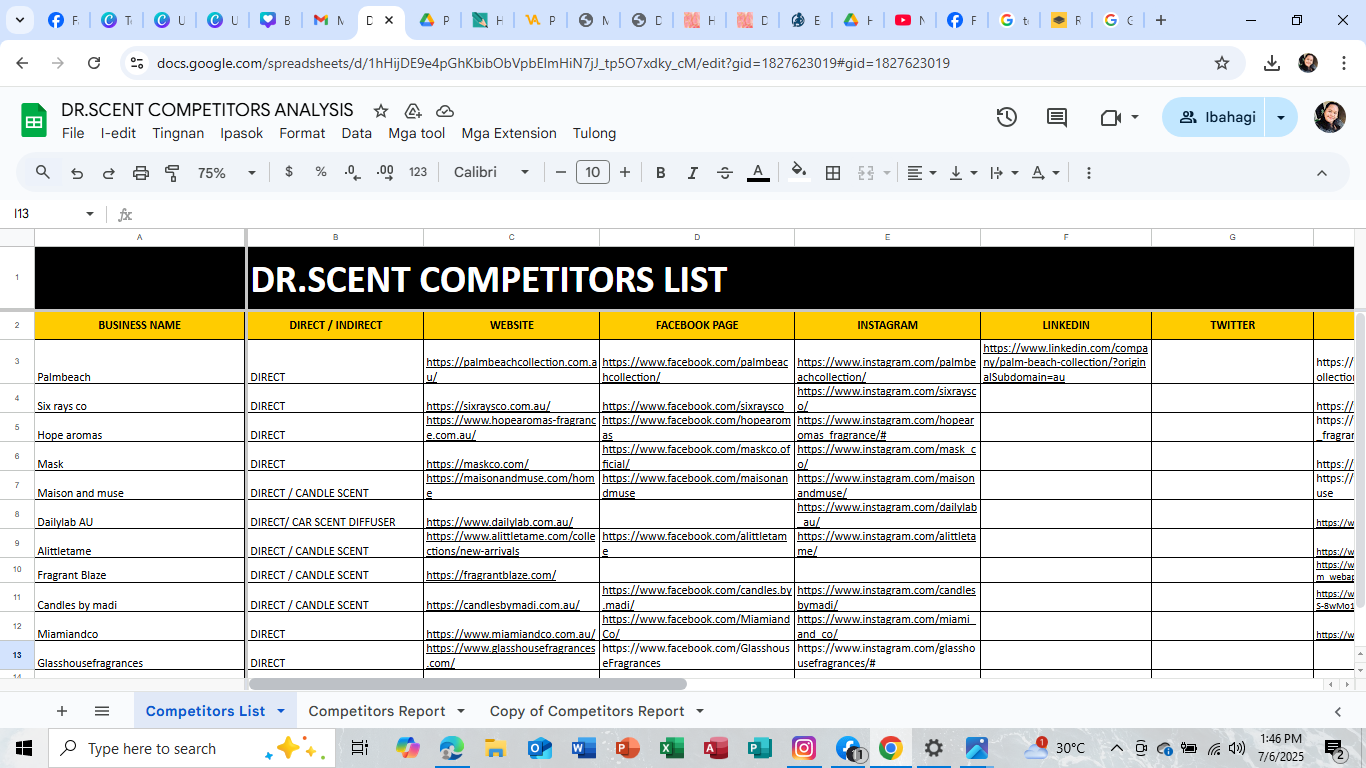Open the Mga Extension menu

point(509,133)
